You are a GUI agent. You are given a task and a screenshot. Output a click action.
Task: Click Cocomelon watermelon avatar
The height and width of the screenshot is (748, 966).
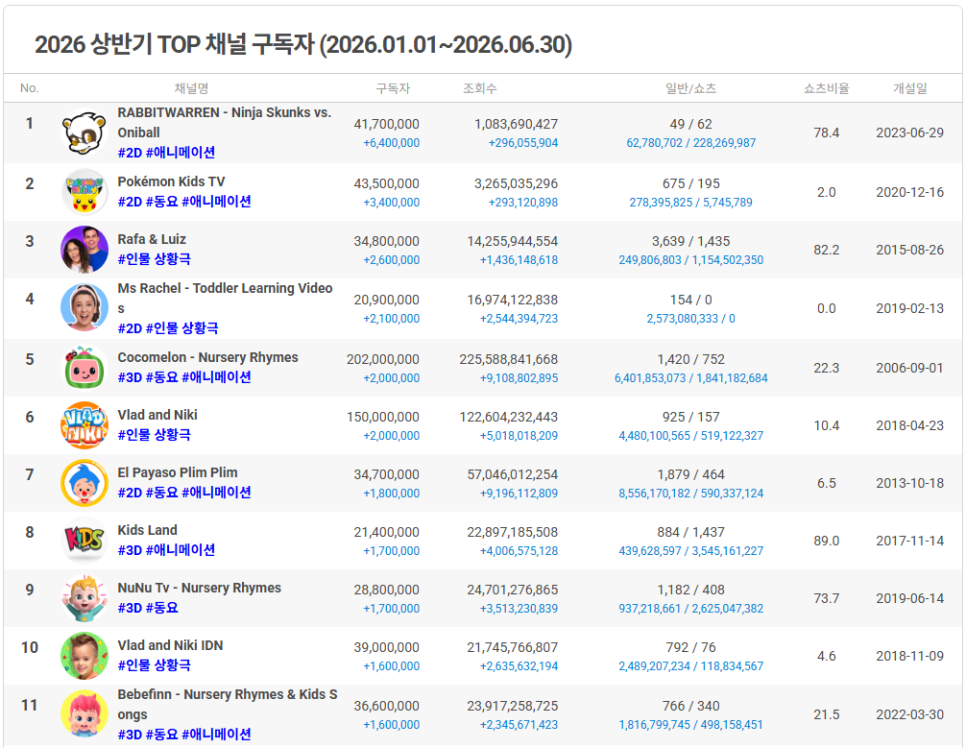[x=84, y=368]
